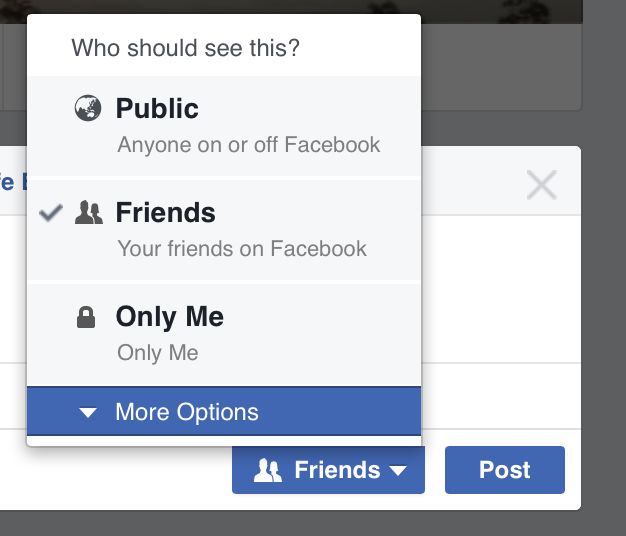This screenshot has width=626, height=536.
Task: Click the checkmark beside the Friends option
Action: click(51, 212)
